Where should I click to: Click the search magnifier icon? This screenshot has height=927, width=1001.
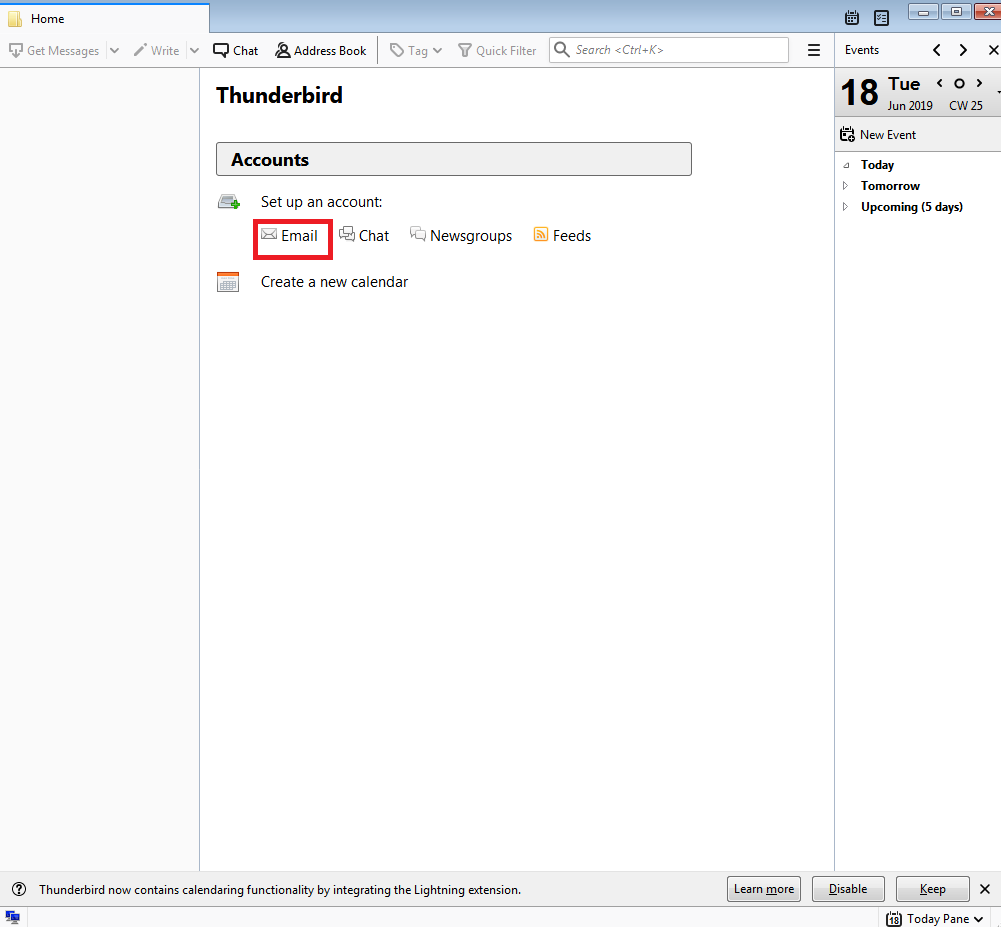pyautogui.click(x=561, y=50)
